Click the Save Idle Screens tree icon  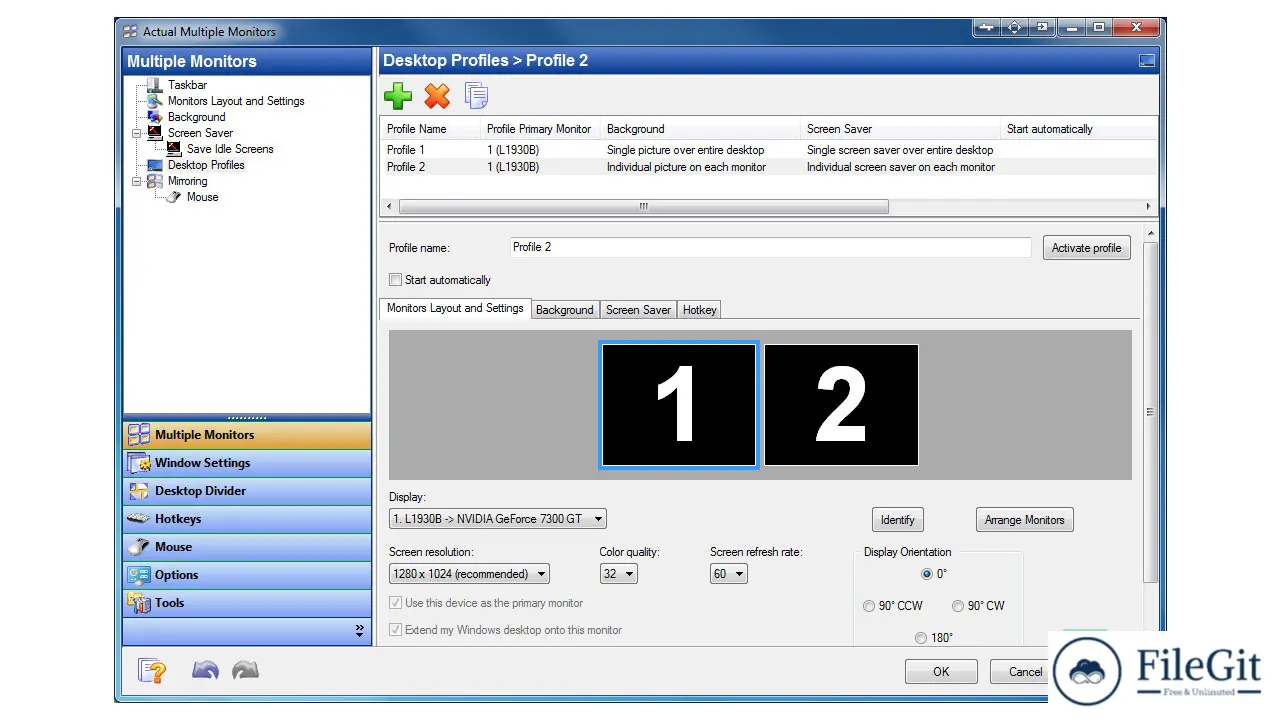pyautogui.click(x=174, y=149)
